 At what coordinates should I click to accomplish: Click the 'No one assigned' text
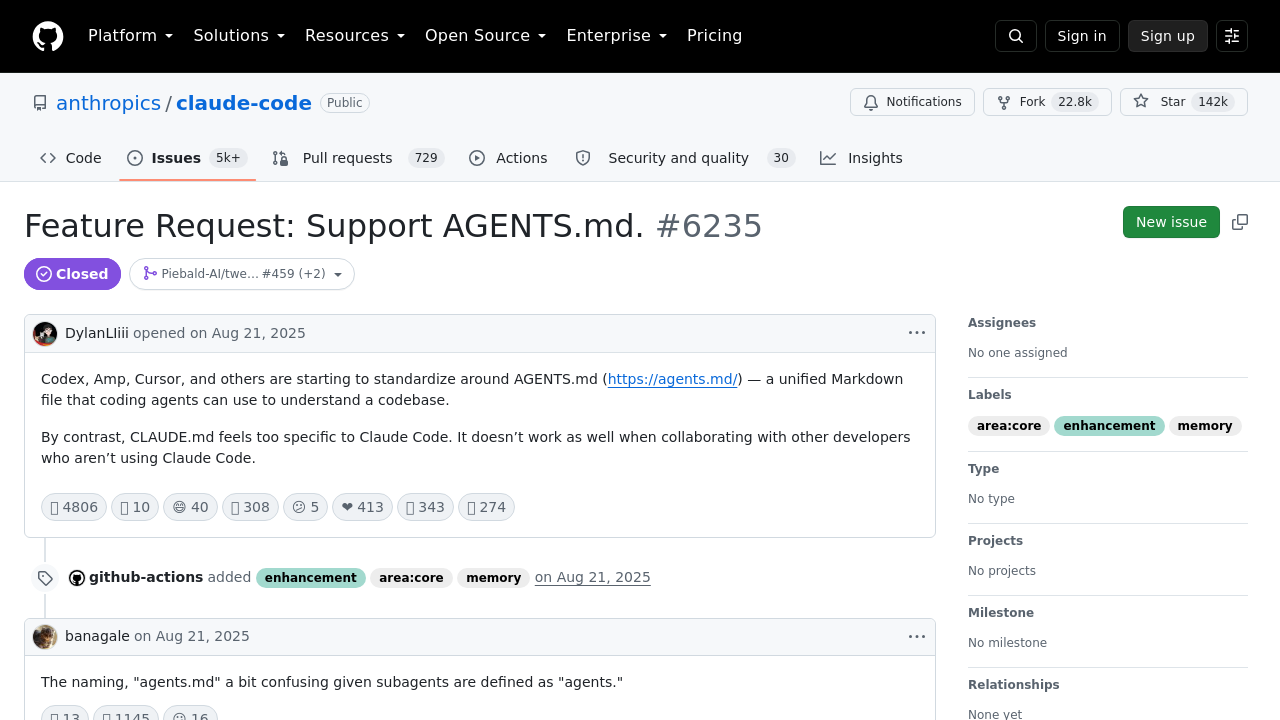pos(1017,353)
